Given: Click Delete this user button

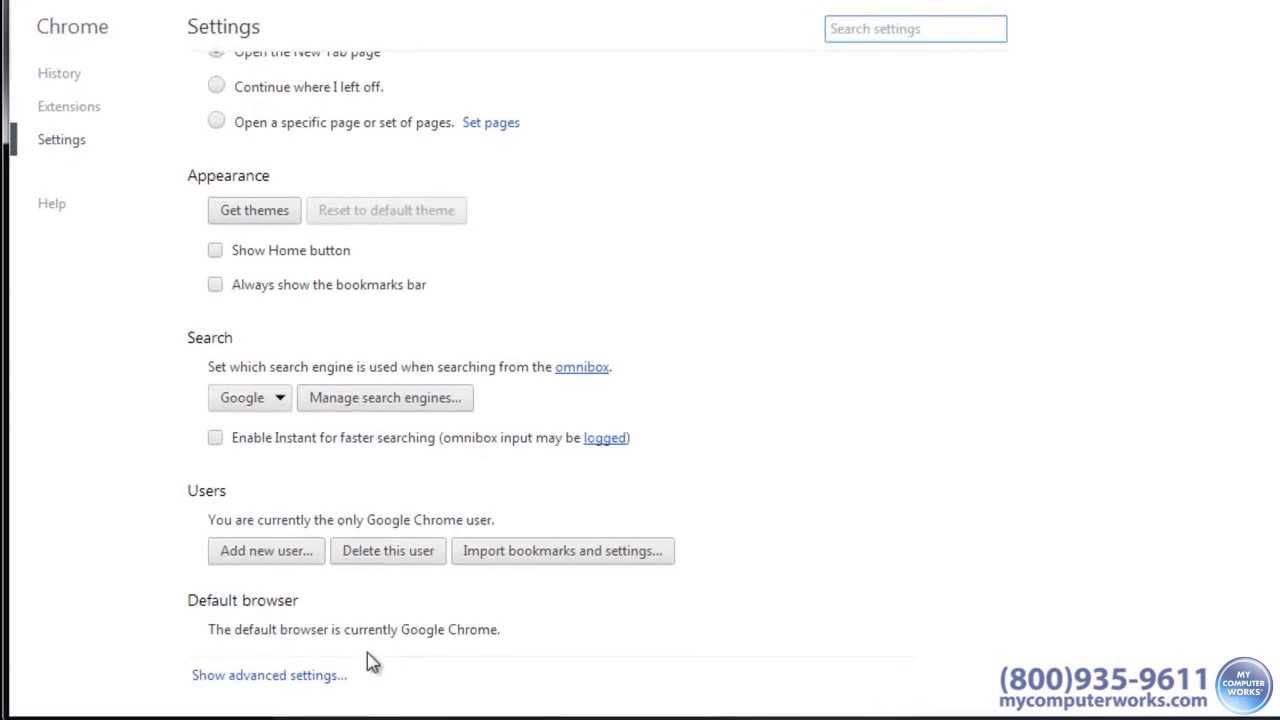Looking at the screenshot, I should [x=388, y=551].
